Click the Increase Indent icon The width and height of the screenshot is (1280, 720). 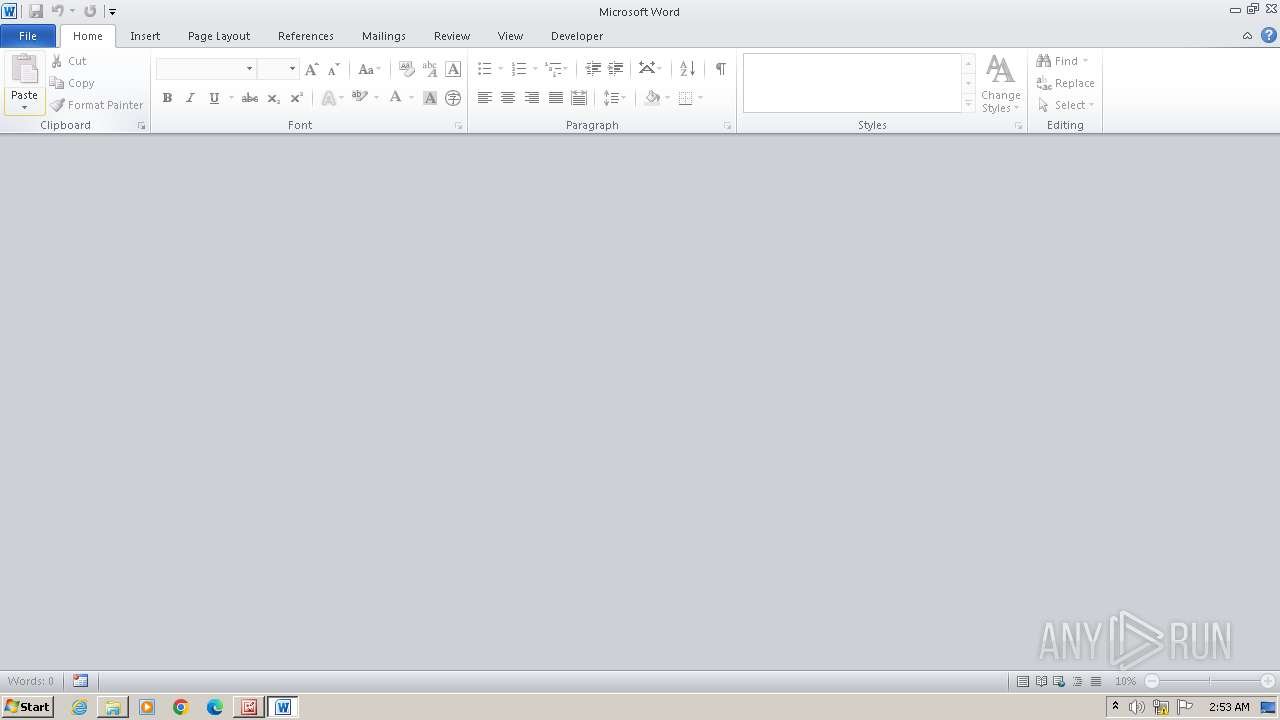click(x=616, y=69)
